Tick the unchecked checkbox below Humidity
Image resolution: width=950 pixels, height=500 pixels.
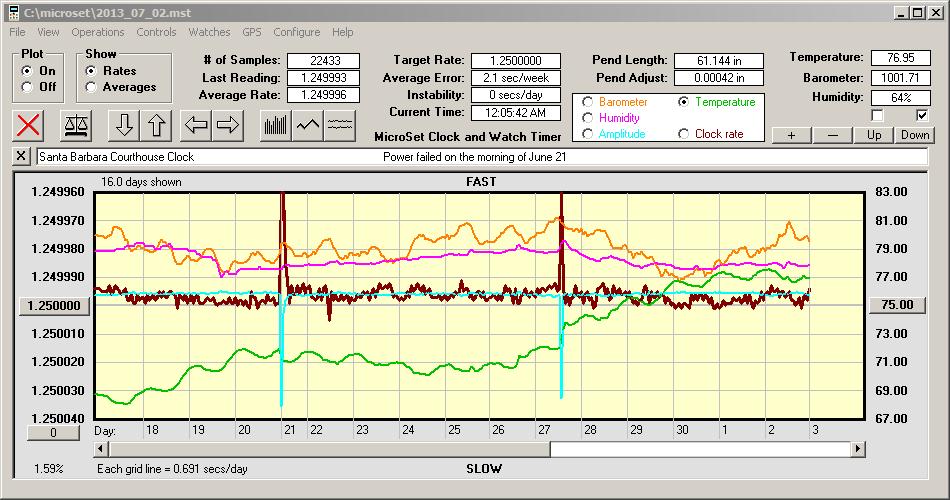[877, 115]
